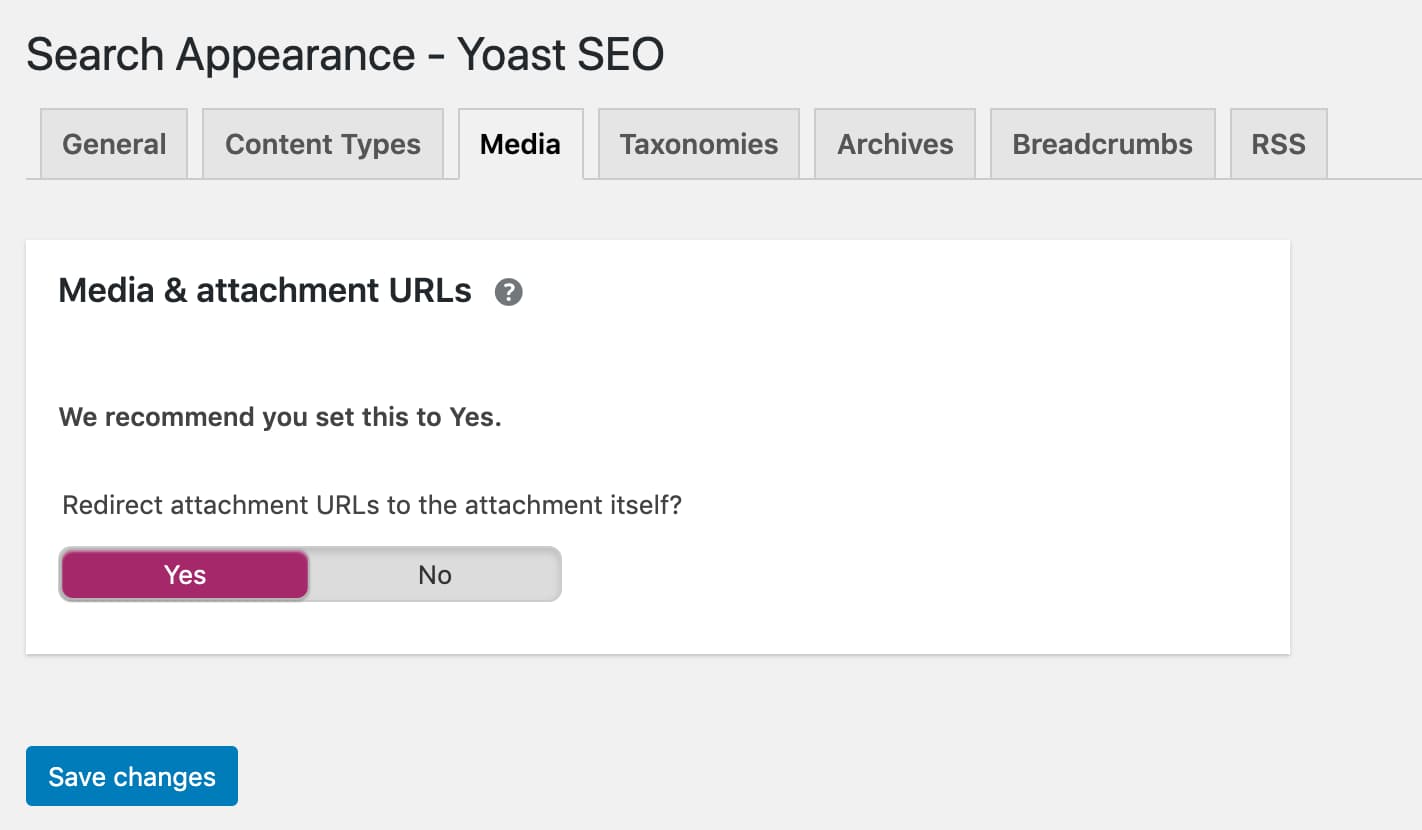This screenshot has width=1422, height=830.
Task: Switch to the Breadcrumbs tab
Action: (x=1103, y=144)
